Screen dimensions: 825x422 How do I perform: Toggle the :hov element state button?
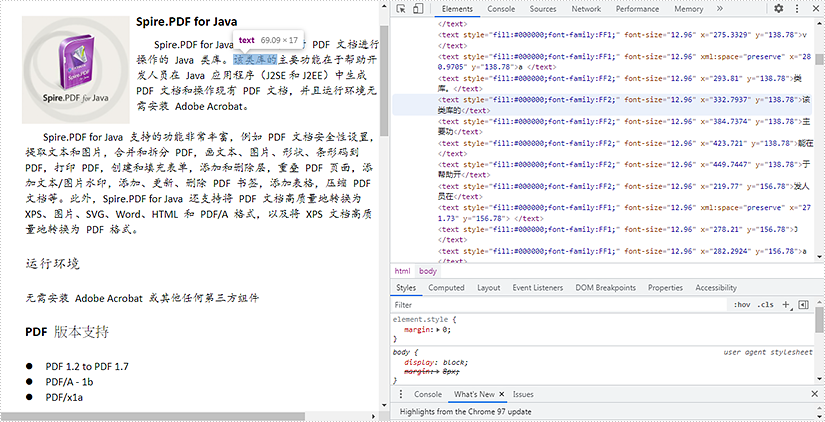(741, 305)
